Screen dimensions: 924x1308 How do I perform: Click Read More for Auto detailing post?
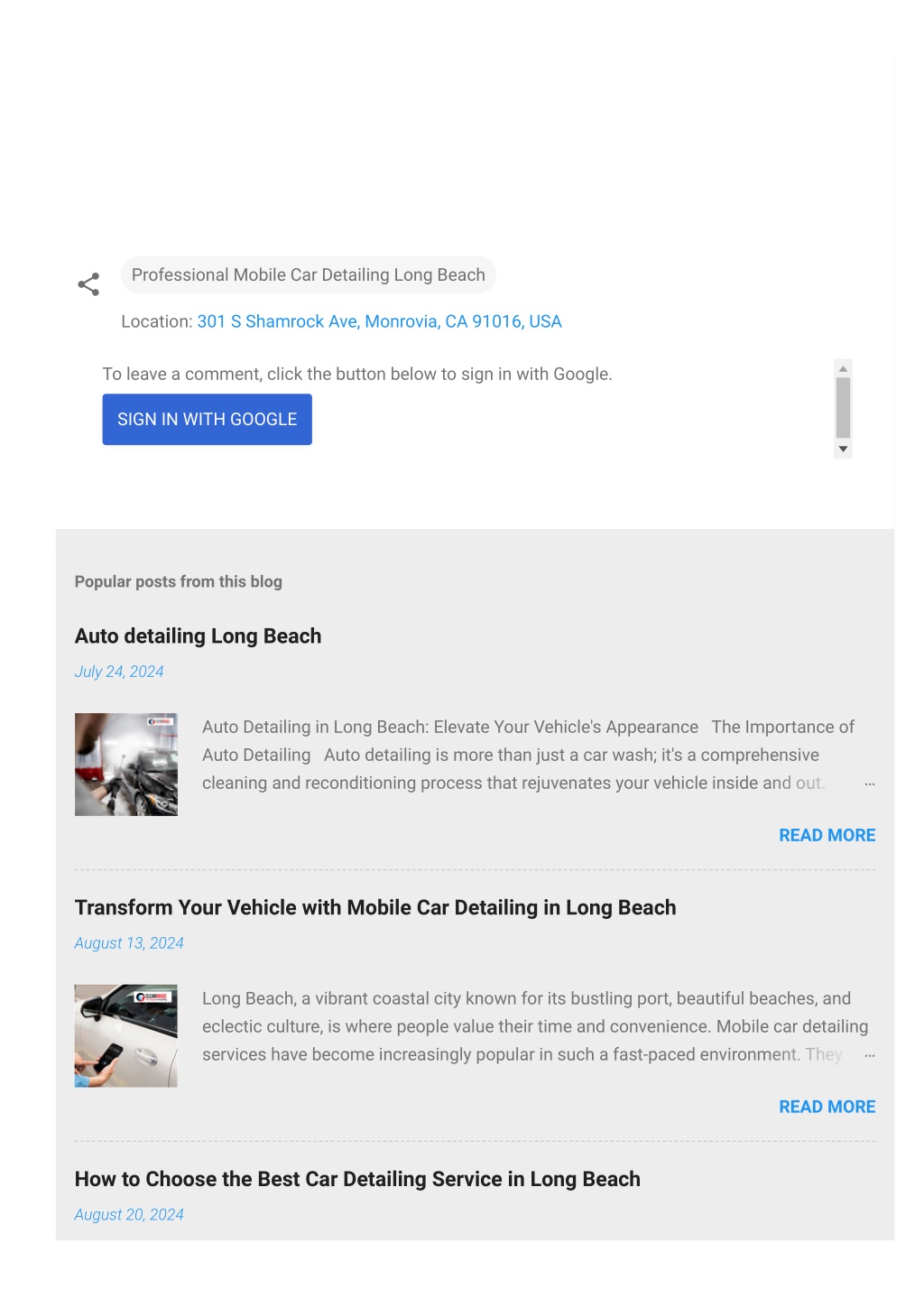pos(827,835)
